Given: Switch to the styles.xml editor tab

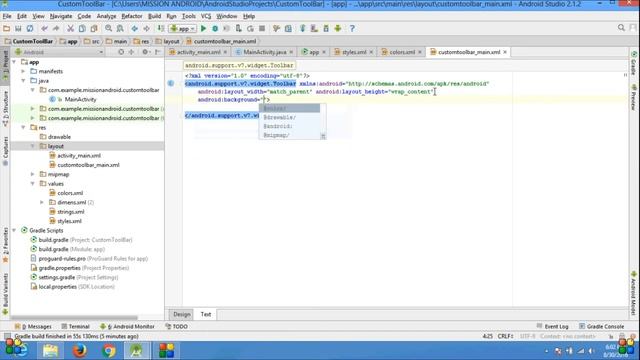Looking at the screenshot, I should coord(354,52).
